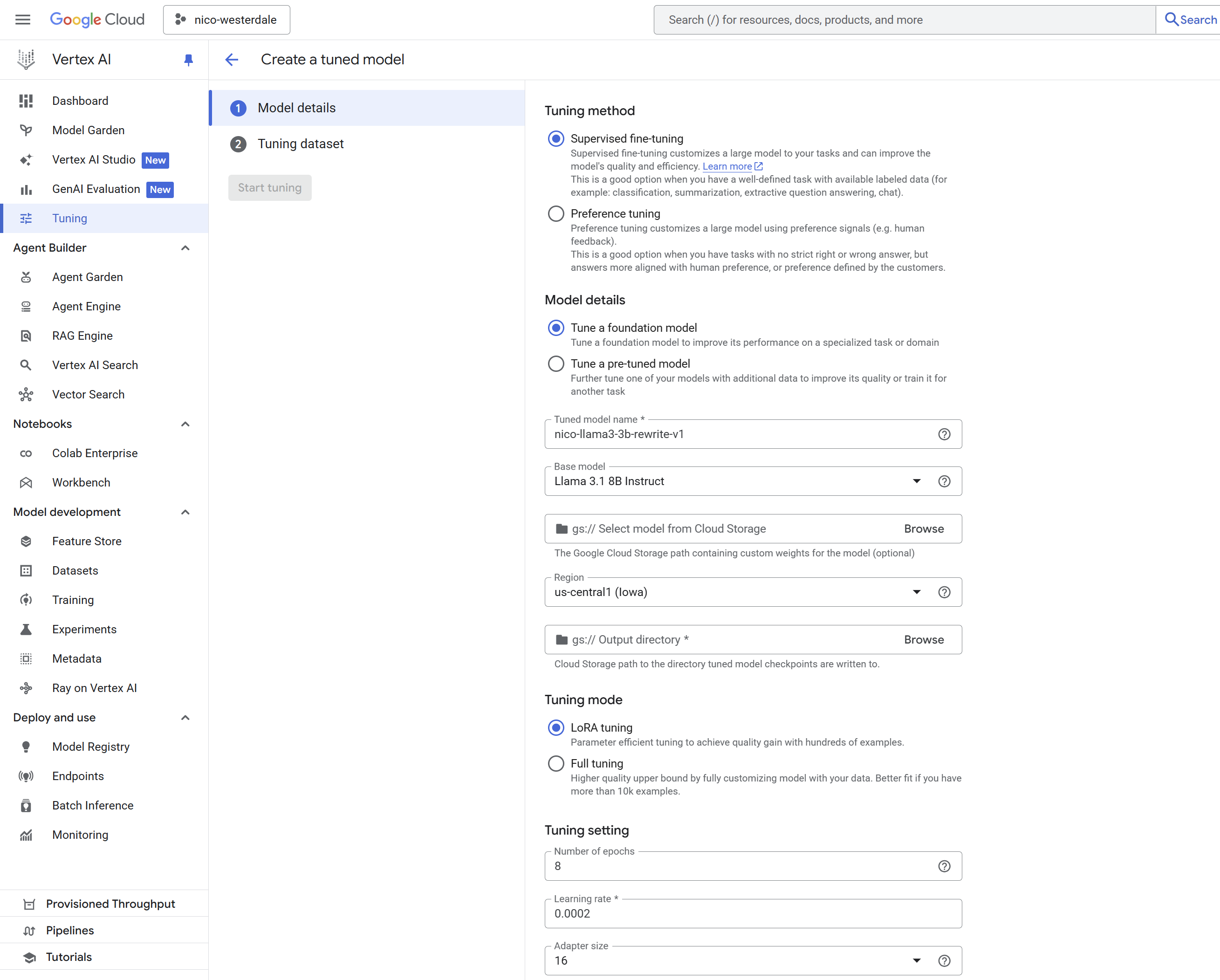Click the Workbench icon in Notebooks

[x=26, y=483]
